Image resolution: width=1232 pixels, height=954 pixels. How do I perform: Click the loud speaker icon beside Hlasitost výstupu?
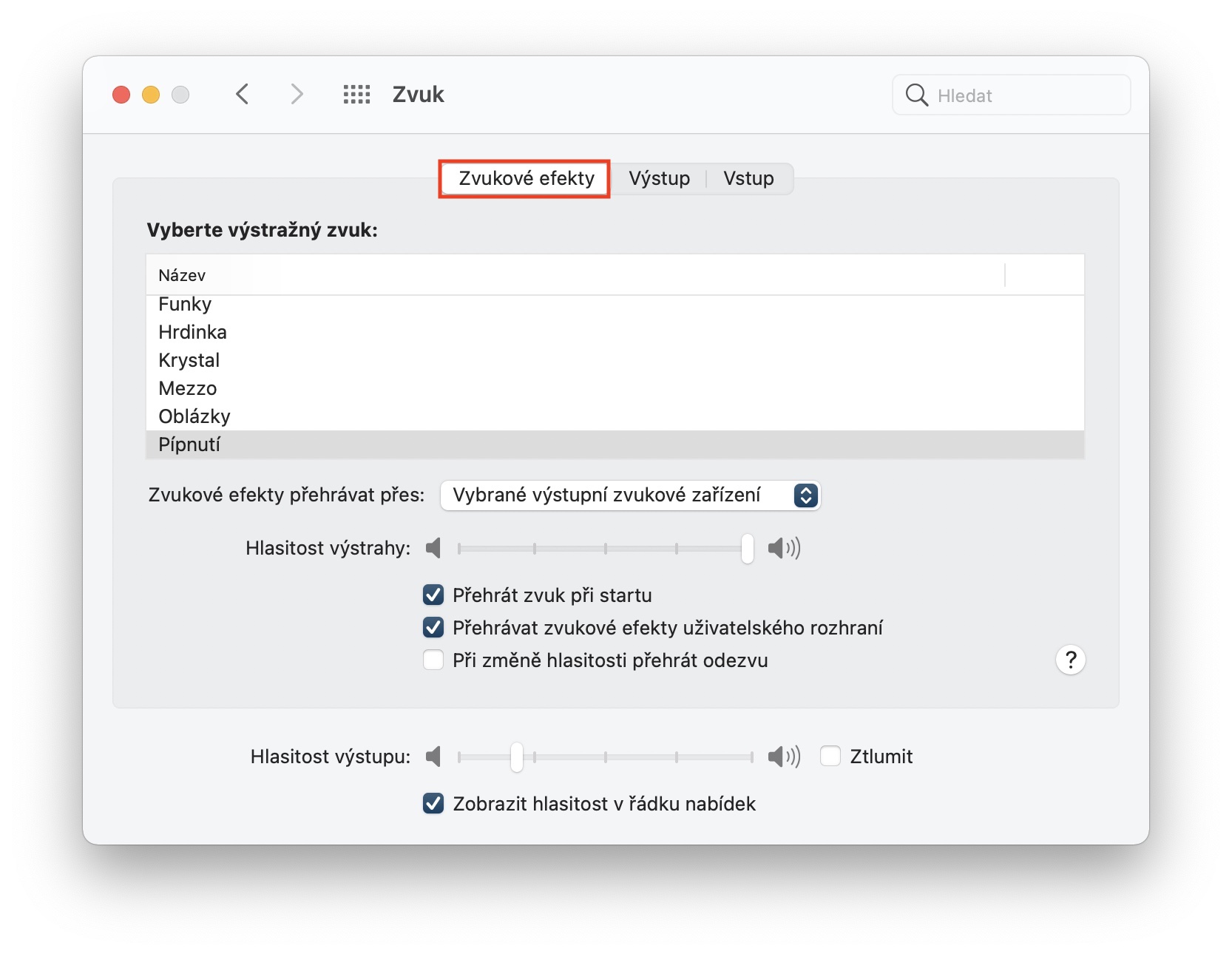point(784,757)
